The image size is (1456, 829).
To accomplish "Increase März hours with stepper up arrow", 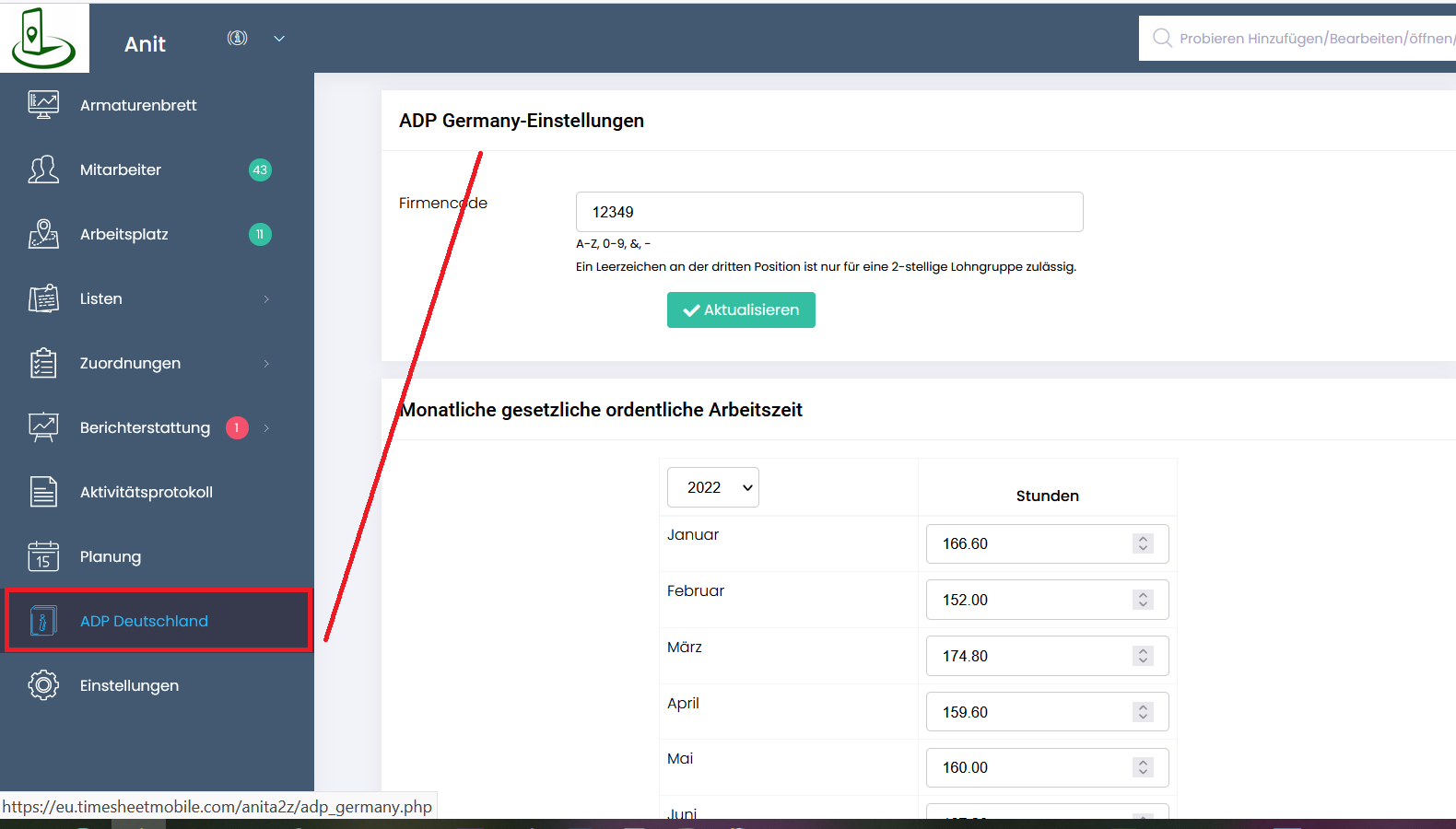I will pos(1144,651).
